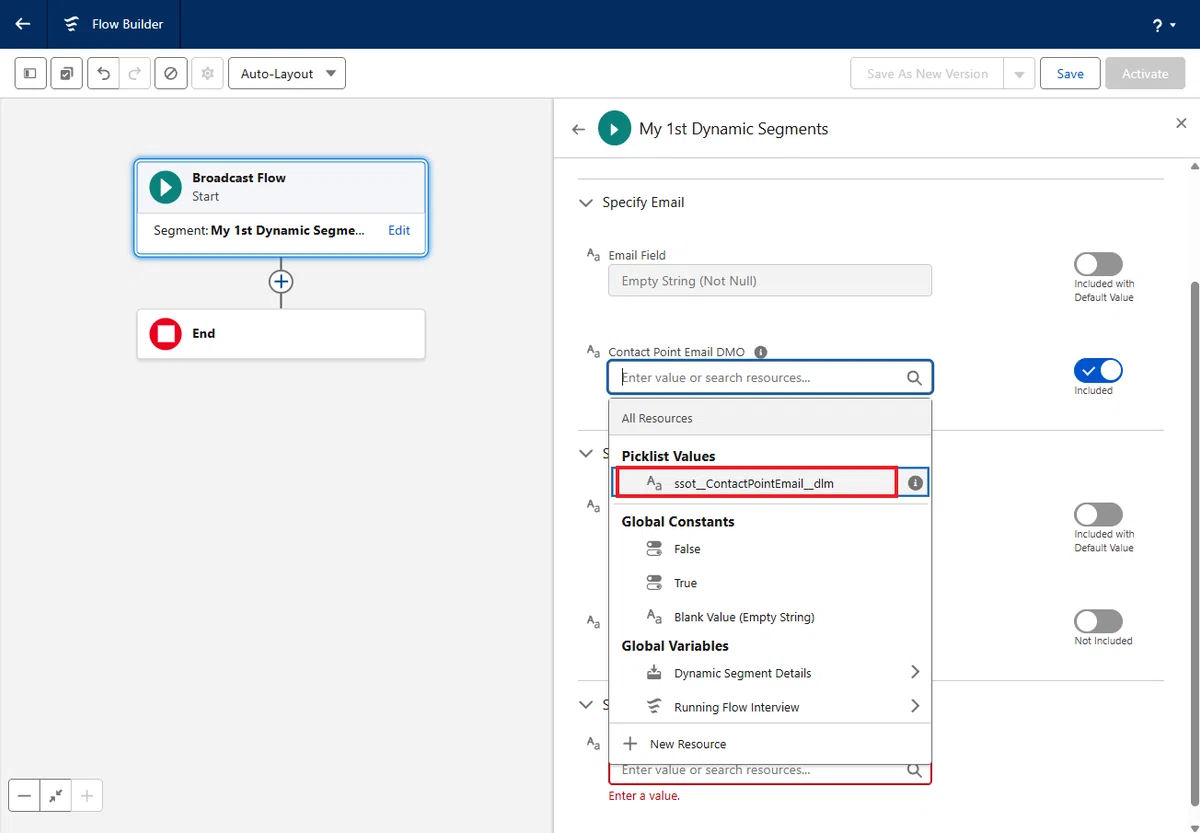
Task: Toggle the Not Included switch
Action: 1098,621
